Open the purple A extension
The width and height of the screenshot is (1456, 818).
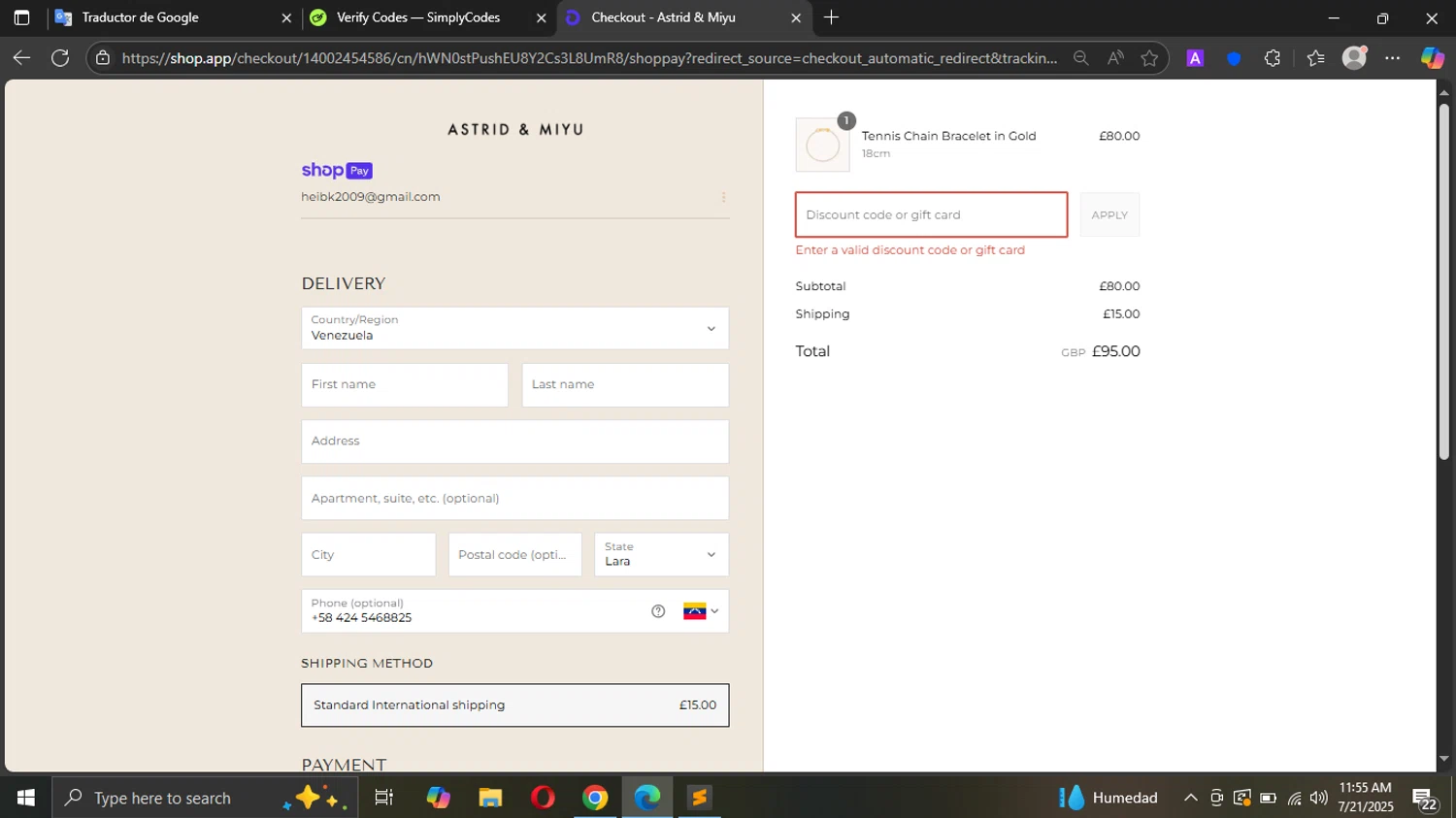(1195, 58)
